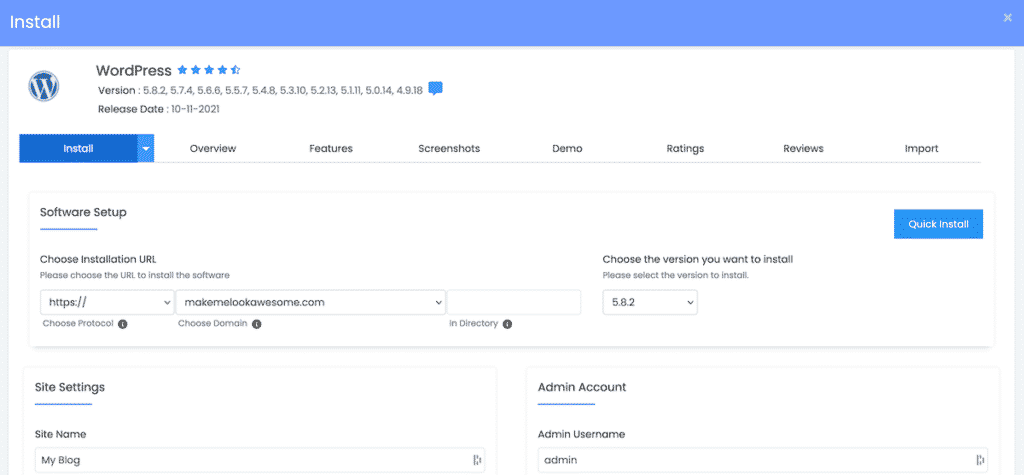Open the Screenshots tab
Viewport: 1024px width, 475px height.
click(449, 148)
